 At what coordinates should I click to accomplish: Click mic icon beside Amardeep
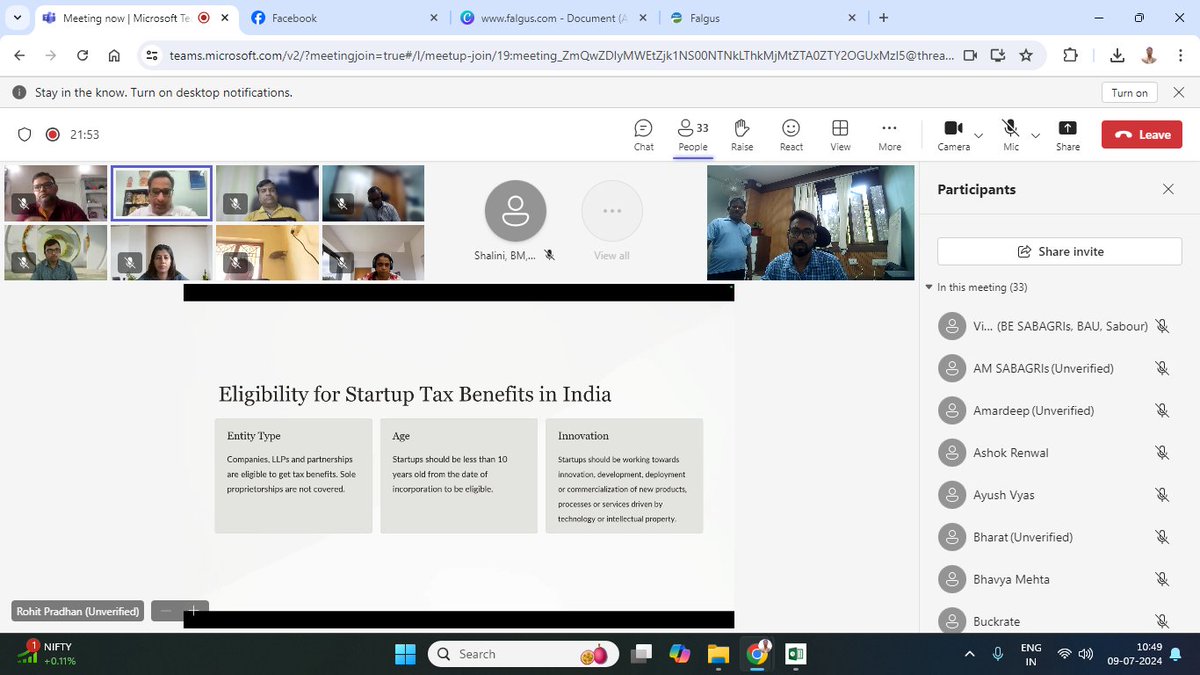(1161, 410)
